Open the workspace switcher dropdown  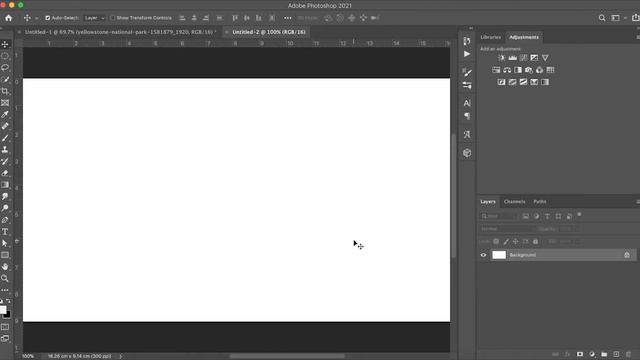(617, 18)
